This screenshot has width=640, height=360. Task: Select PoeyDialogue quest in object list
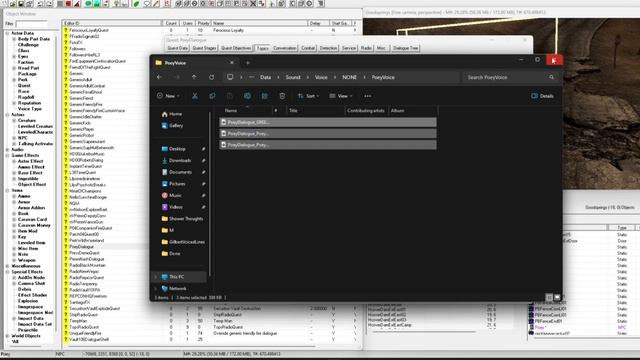pos(82,247)
